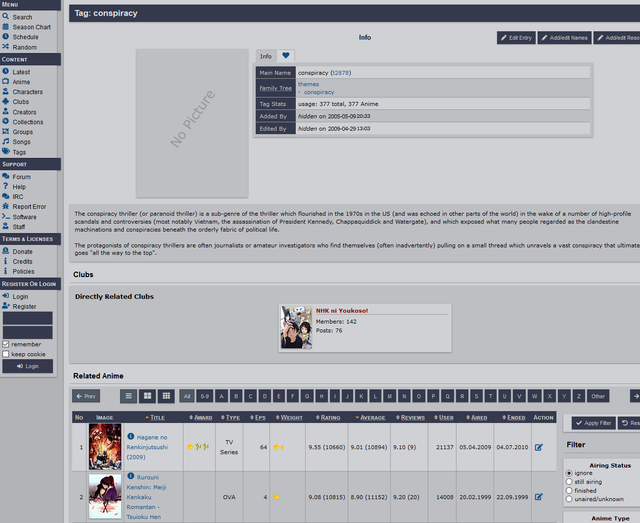The image size is (640, 523).
Task: Open the Groups icon in sidebar
Action: tap(5, 131)
